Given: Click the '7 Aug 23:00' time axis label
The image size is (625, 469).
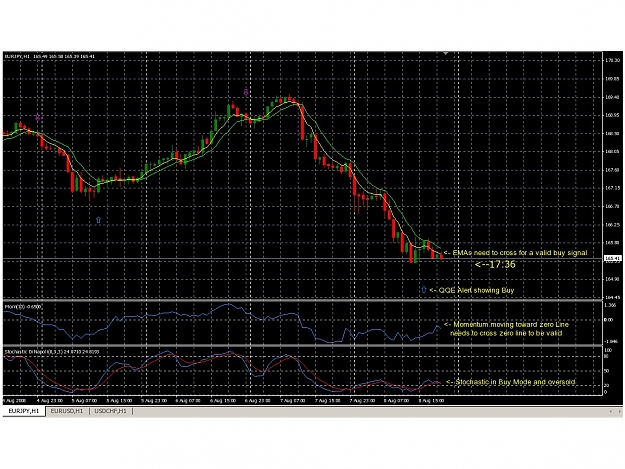Looking at the screenshot, I should point(362,400).
